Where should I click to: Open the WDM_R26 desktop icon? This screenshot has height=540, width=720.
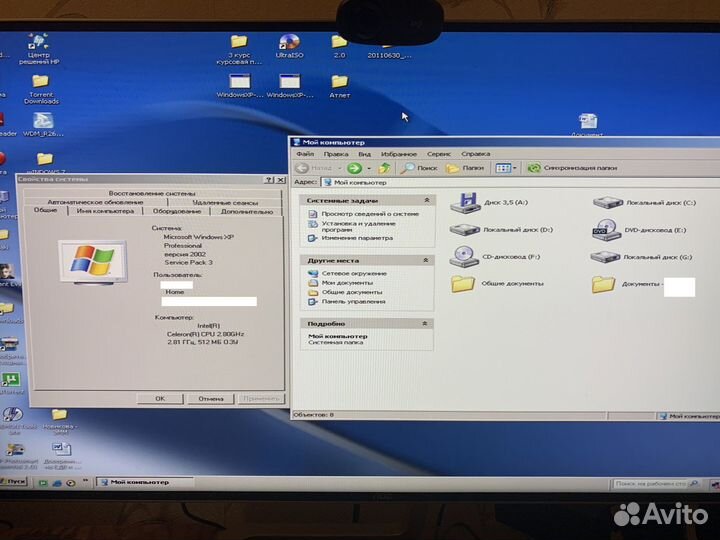43,124
